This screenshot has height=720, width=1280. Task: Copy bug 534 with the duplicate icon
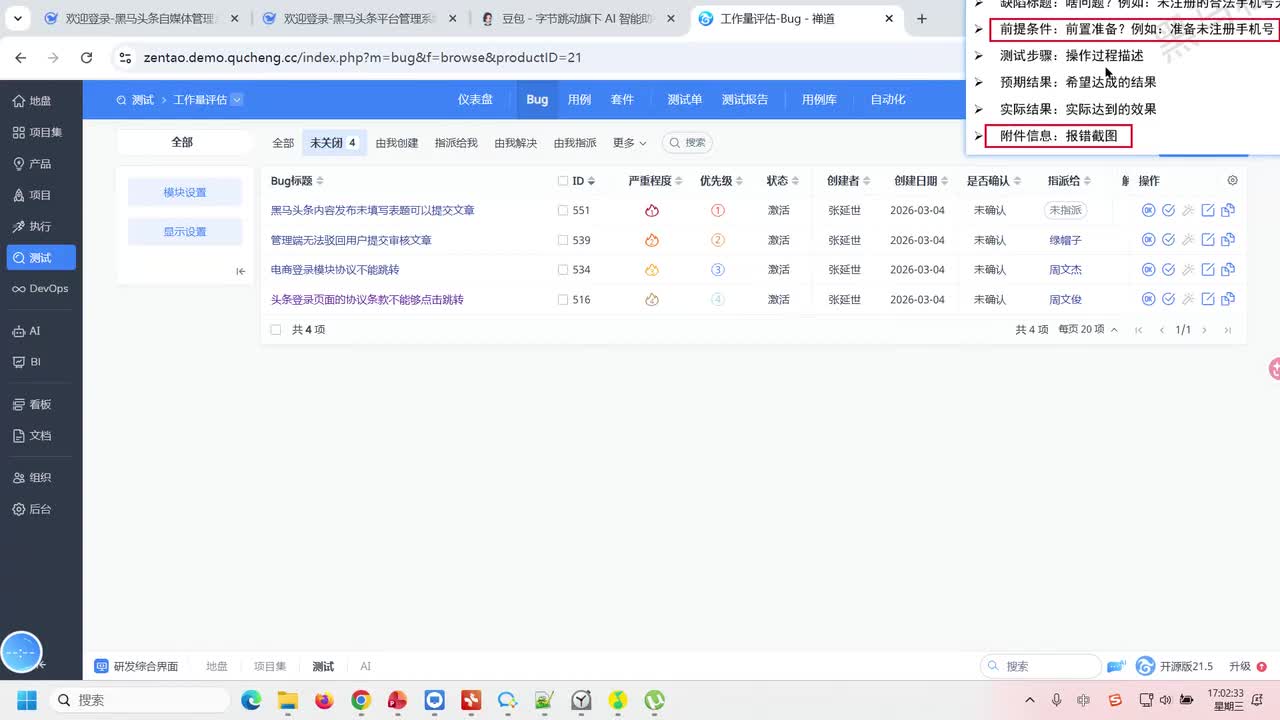pyautogui.click(x=1228, y=270)
